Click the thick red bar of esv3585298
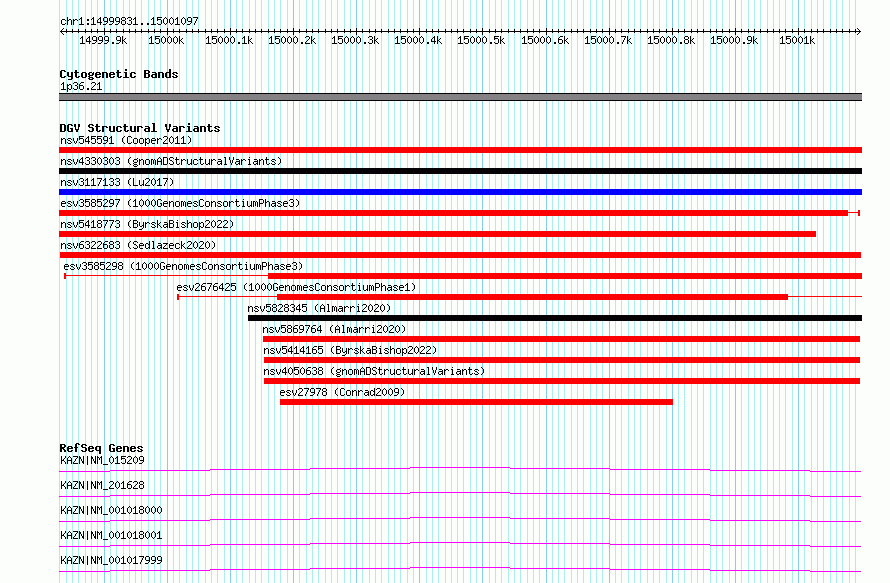The image size is (890, 583). (x=565, y=276)
